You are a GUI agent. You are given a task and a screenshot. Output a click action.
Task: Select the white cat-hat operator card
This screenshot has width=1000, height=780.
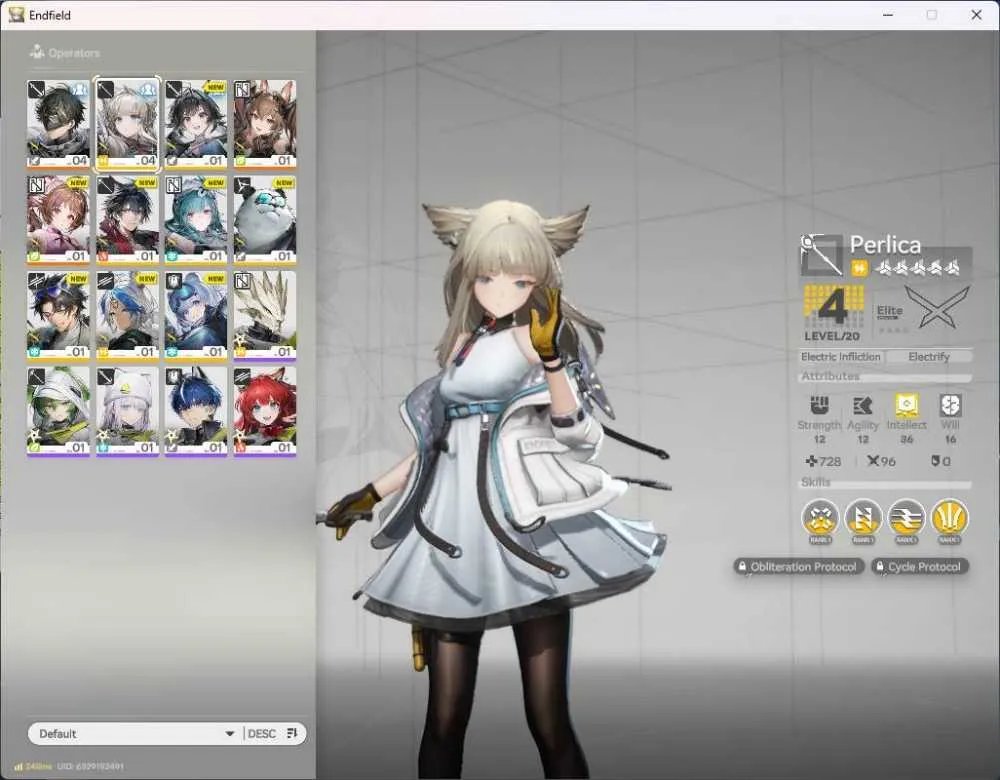[127, 411]
